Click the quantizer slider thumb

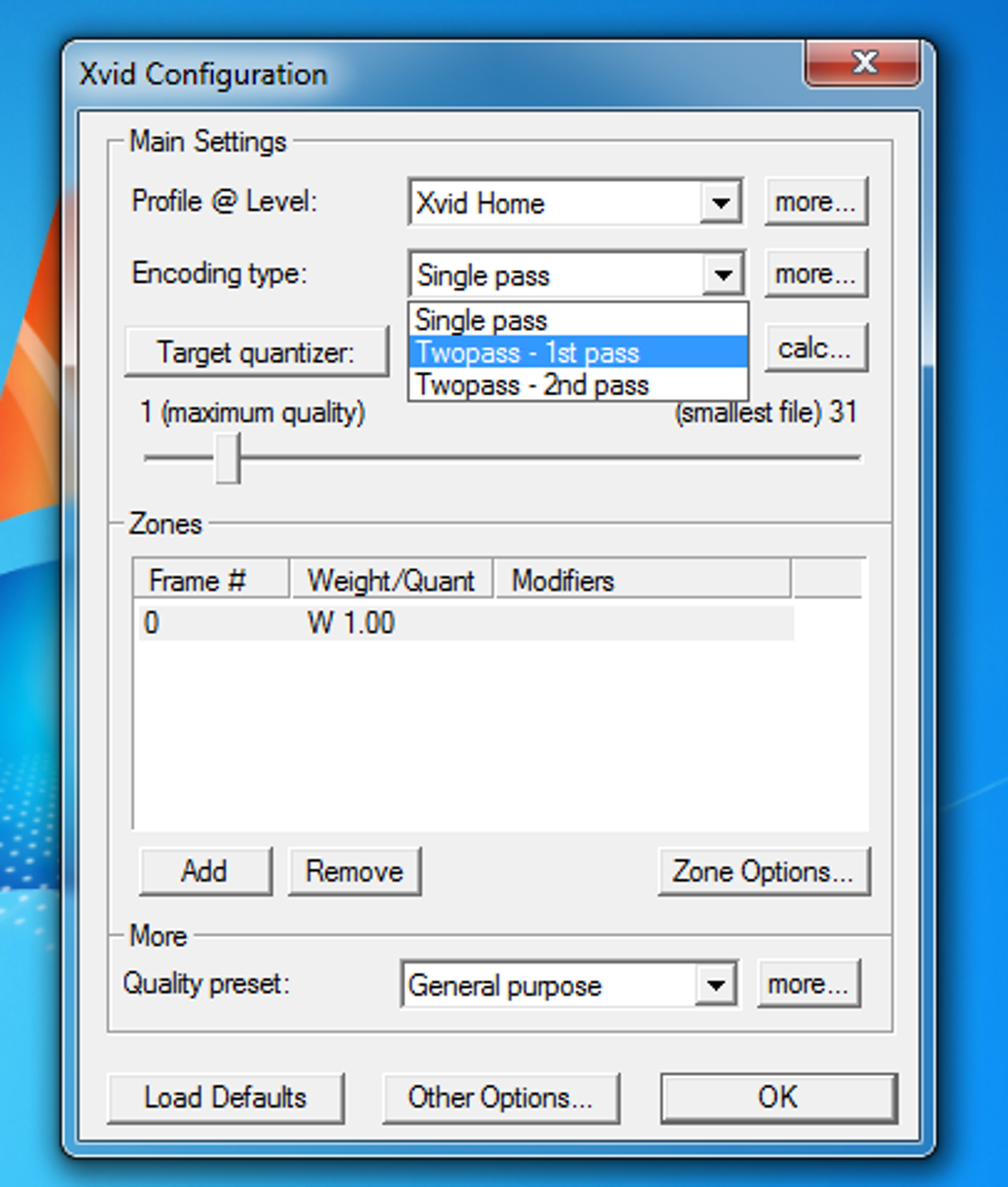[228, 458]
